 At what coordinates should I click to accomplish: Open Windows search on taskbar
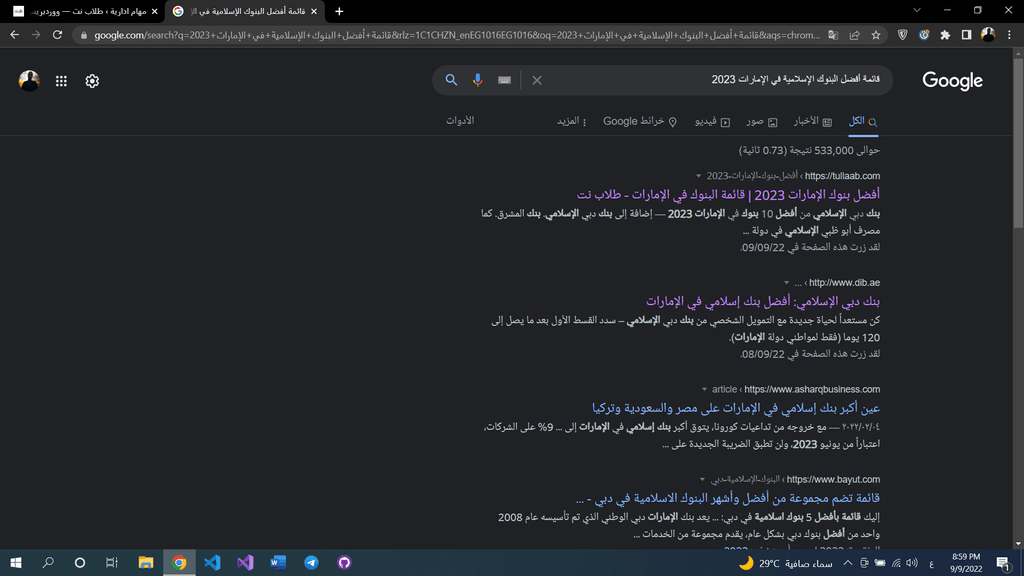pyautogui.click(x=48, y=562)
